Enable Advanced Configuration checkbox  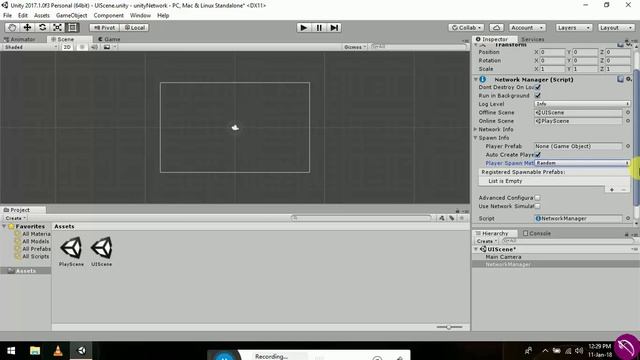[538, 198]
